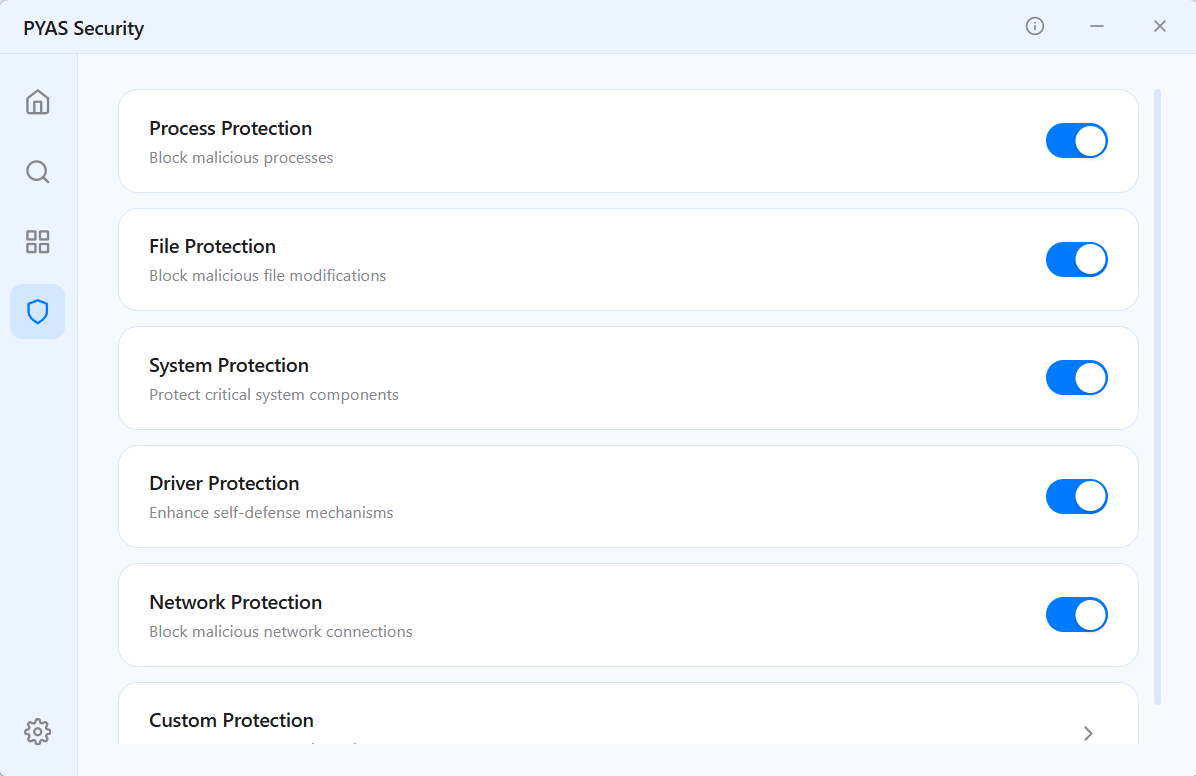This screenshot has height=776, width=1196.
Task: Expand Custom Protection settings via chevron
Action: [x=1087, y=733]
